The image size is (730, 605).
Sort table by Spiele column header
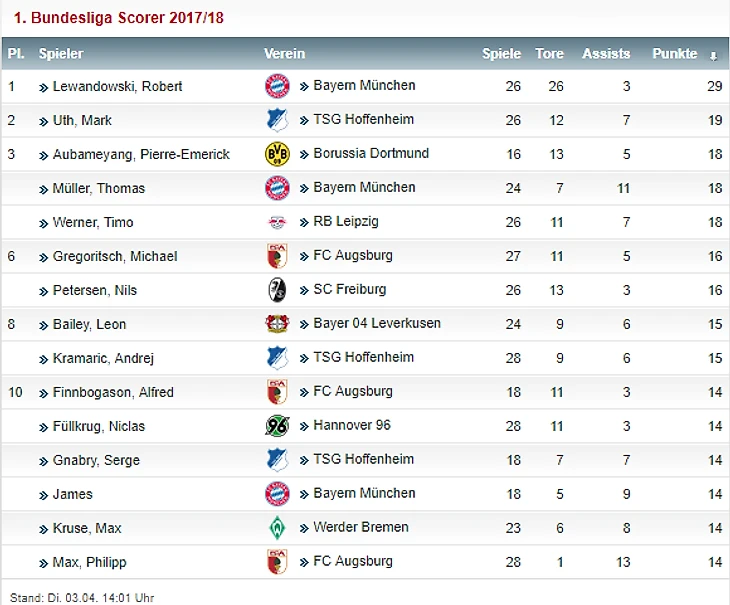coord(501,54)
